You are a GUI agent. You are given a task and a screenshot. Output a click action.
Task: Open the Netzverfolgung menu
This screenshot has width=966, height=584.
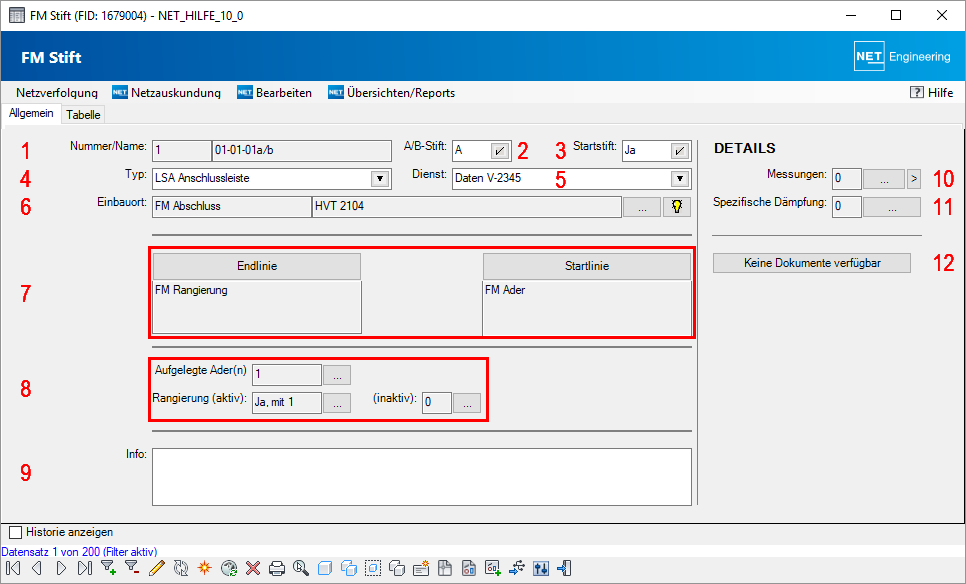55,93
